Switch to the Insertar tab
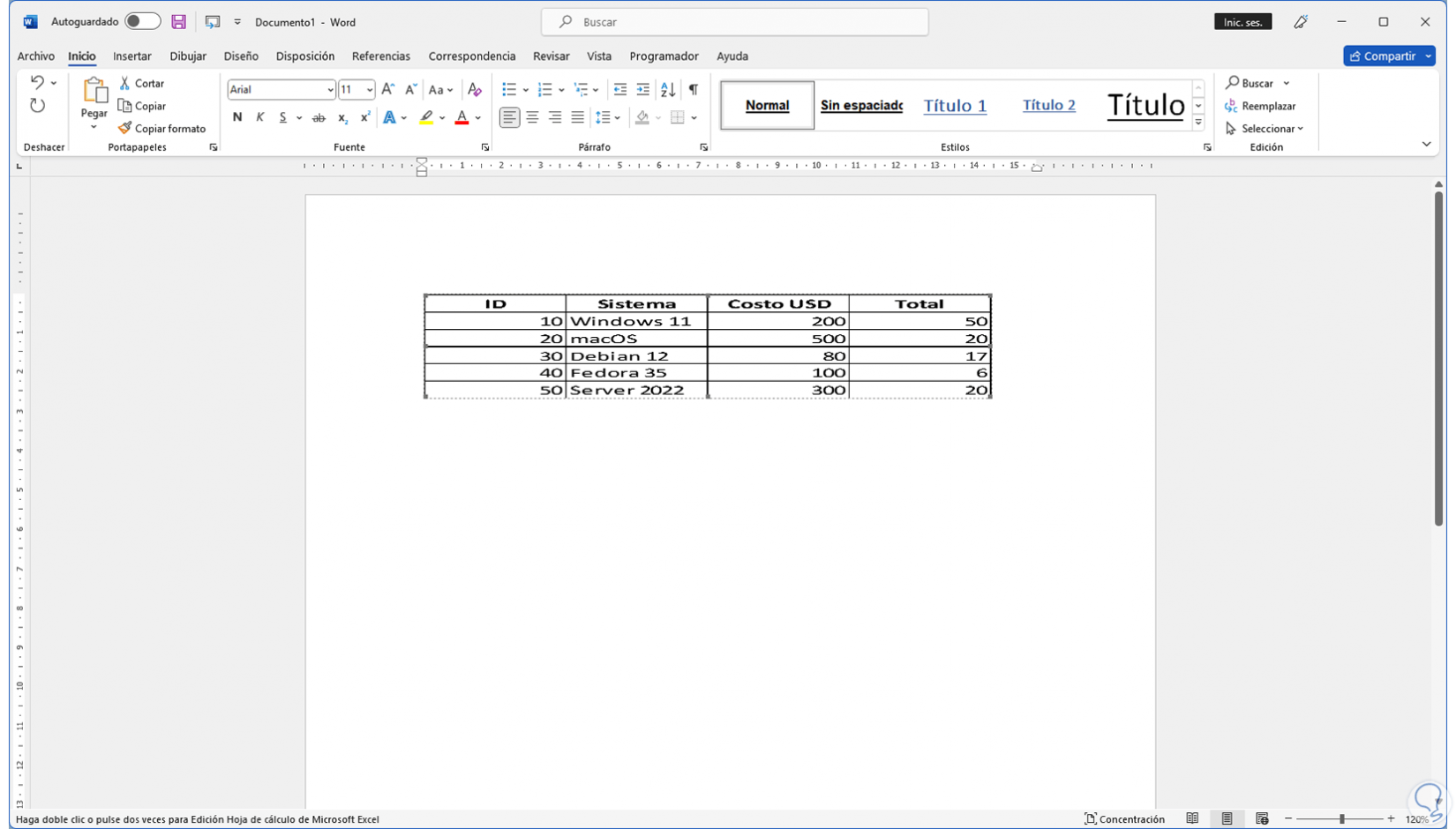The width and height of the screenshot is (1456, 829). tap(132, 56)
